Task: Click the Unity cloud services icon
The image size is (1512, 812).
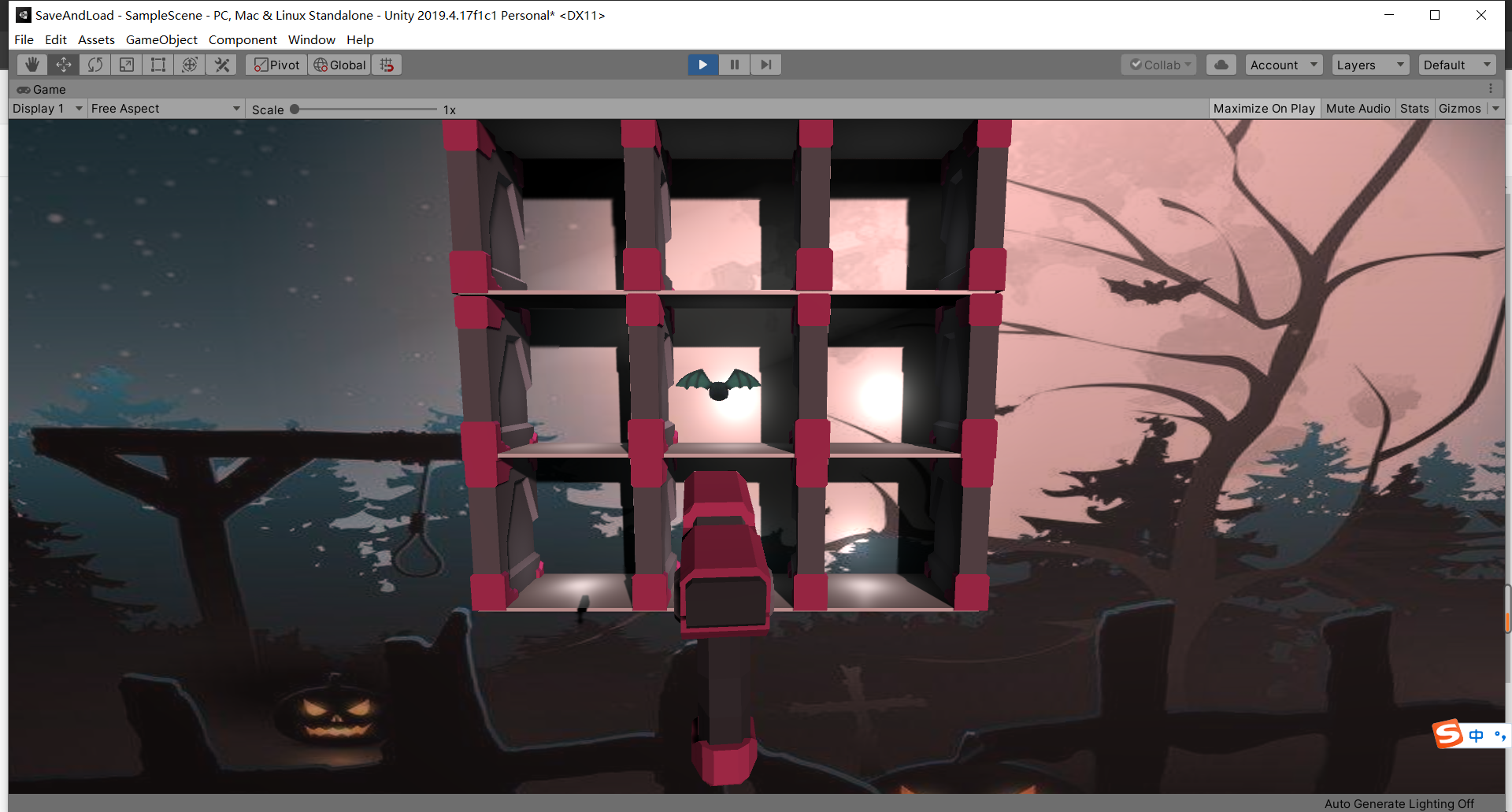Action: pyautogui.click(x=1220, y=65)
